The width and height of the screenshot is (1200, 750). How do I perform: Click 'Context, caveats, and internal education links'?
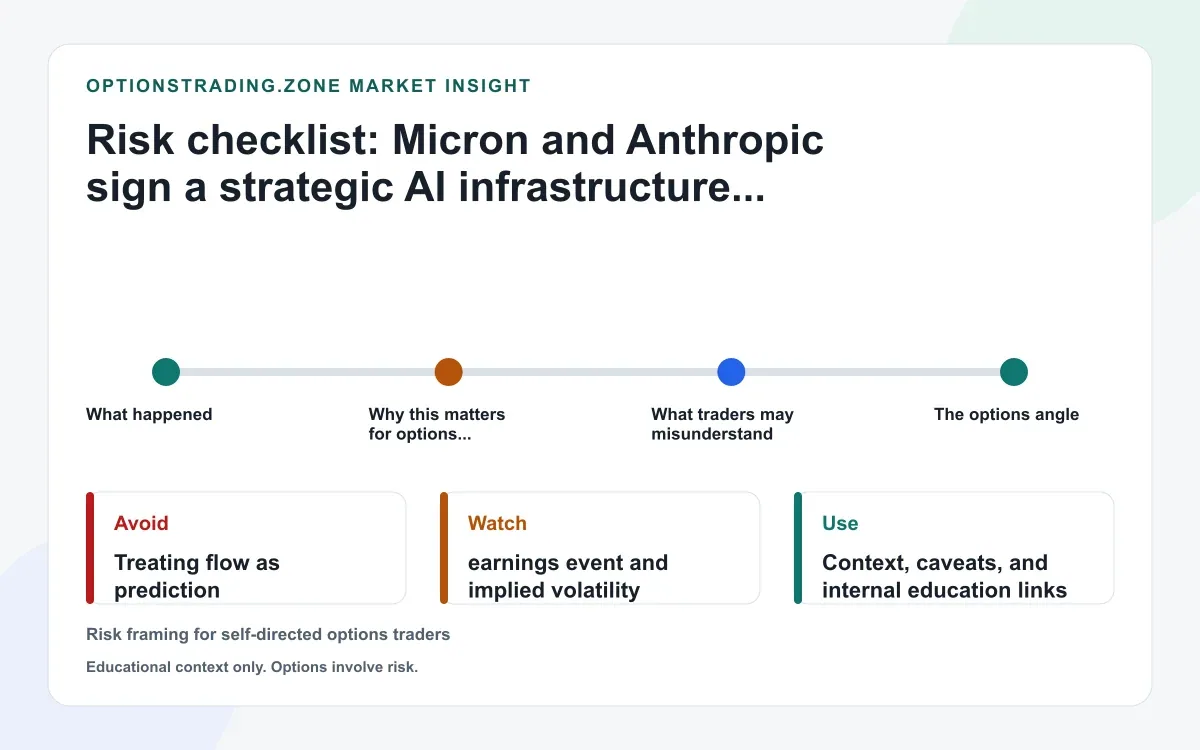coord(944,576)
